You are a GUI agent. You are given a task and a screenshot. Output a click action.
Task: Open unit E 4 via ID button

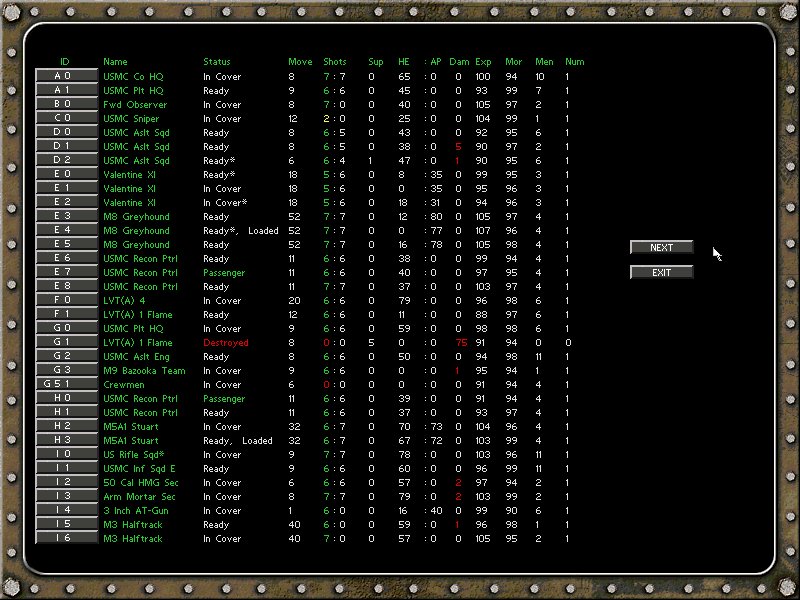66,231
